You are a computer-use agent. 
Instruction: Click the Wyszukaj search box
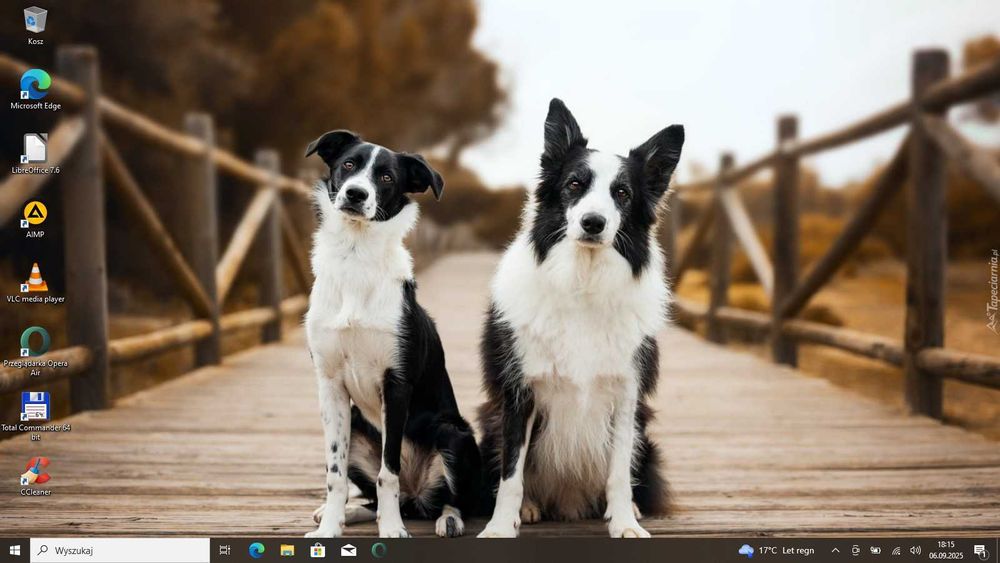tap(120, 550)
